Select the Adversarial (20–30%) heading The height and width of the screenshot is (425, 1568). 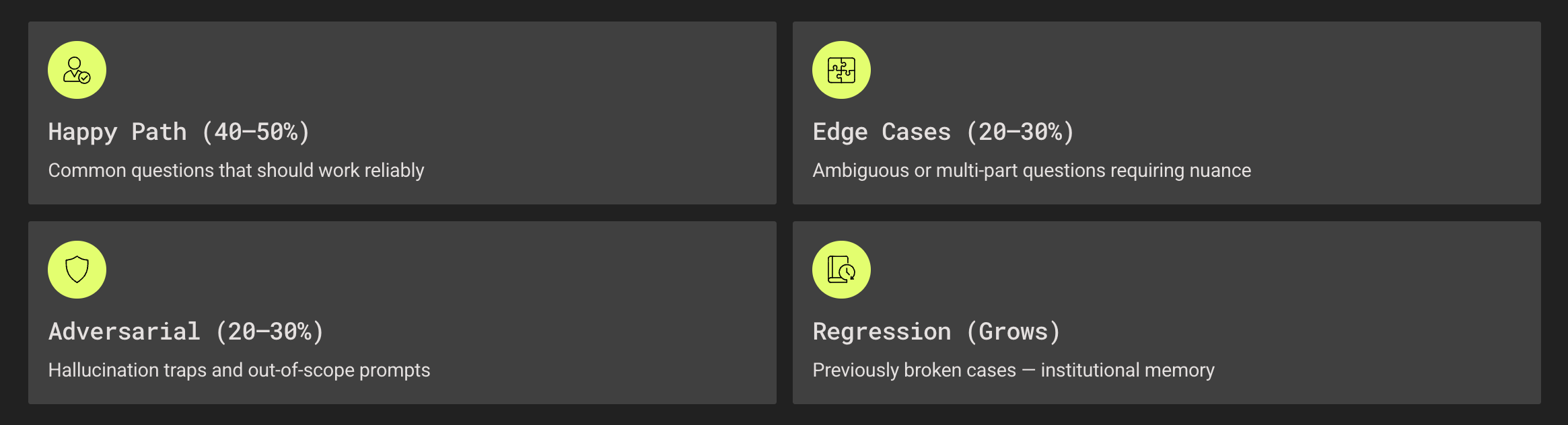coord(186,332)
